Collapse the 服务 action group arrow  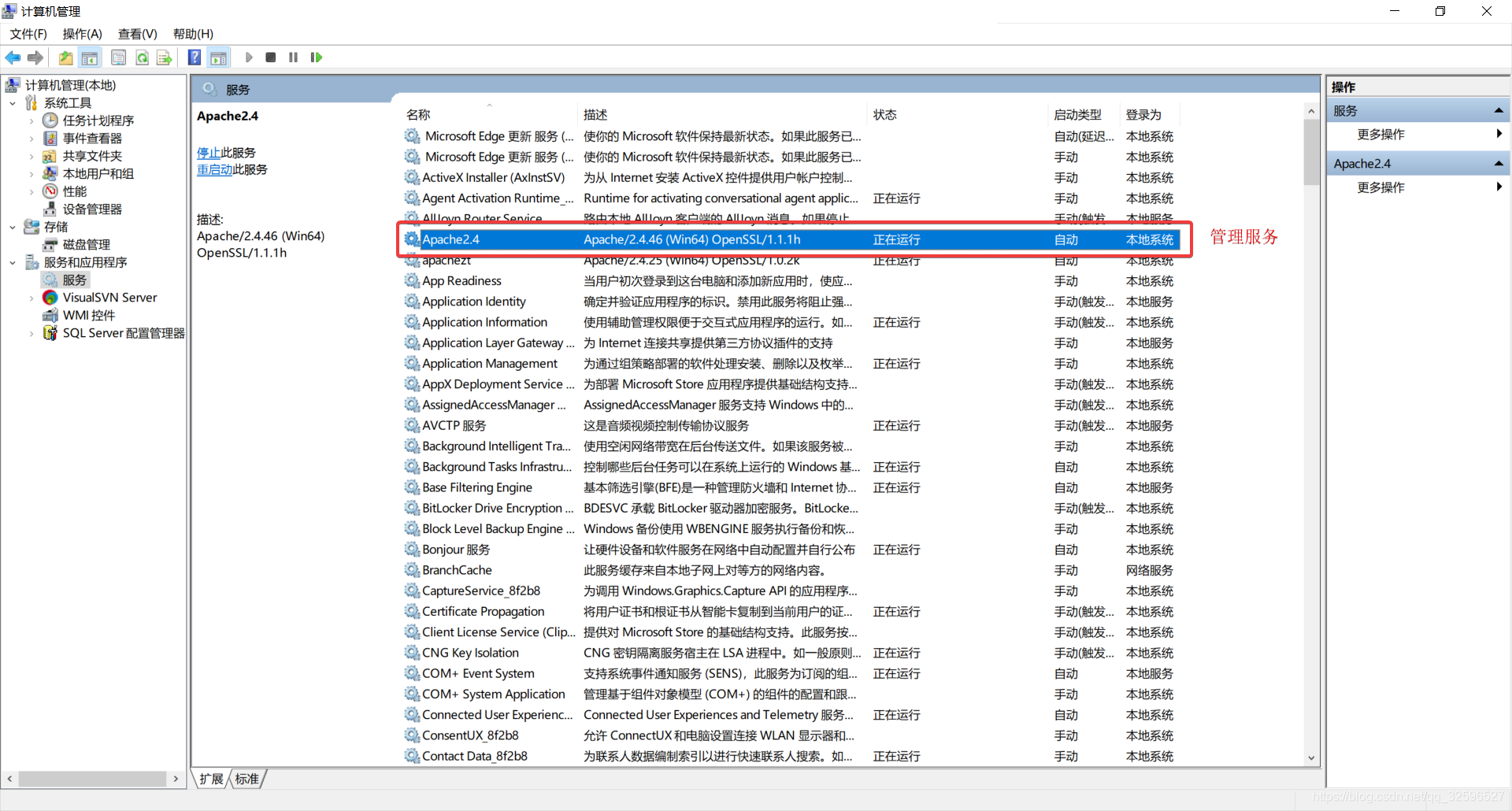1498,109
